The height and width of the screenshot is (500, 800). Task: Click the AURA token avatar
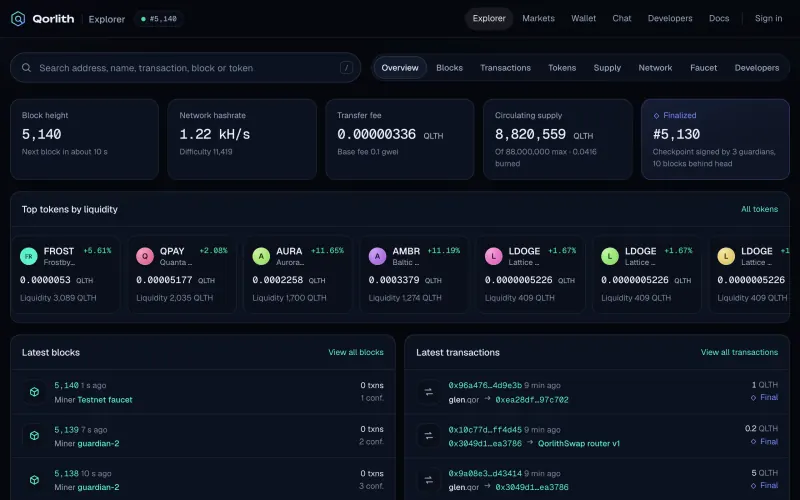261,256
